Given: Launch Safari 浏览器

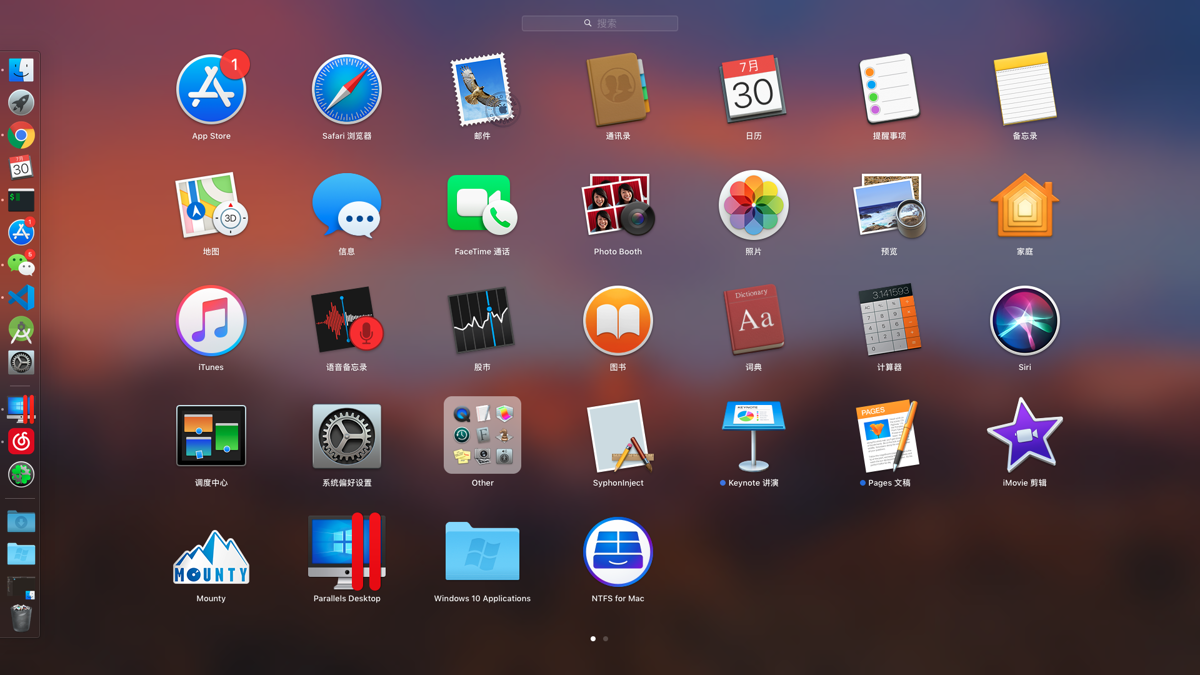Looking at the screenshot, I should coord(347,90).
